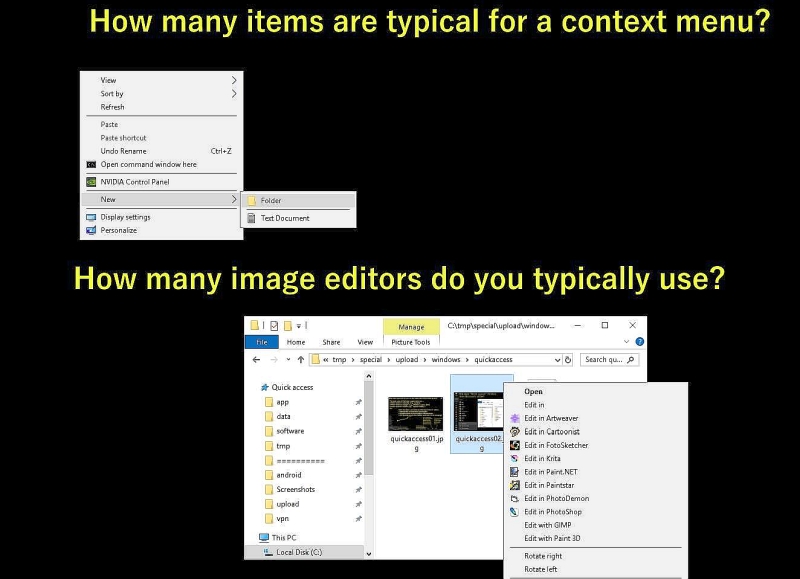Select the vpn folder in navigation pane
Image resolution: width=800 pixels, height=579 pixels.
click(x=283, y=518)
